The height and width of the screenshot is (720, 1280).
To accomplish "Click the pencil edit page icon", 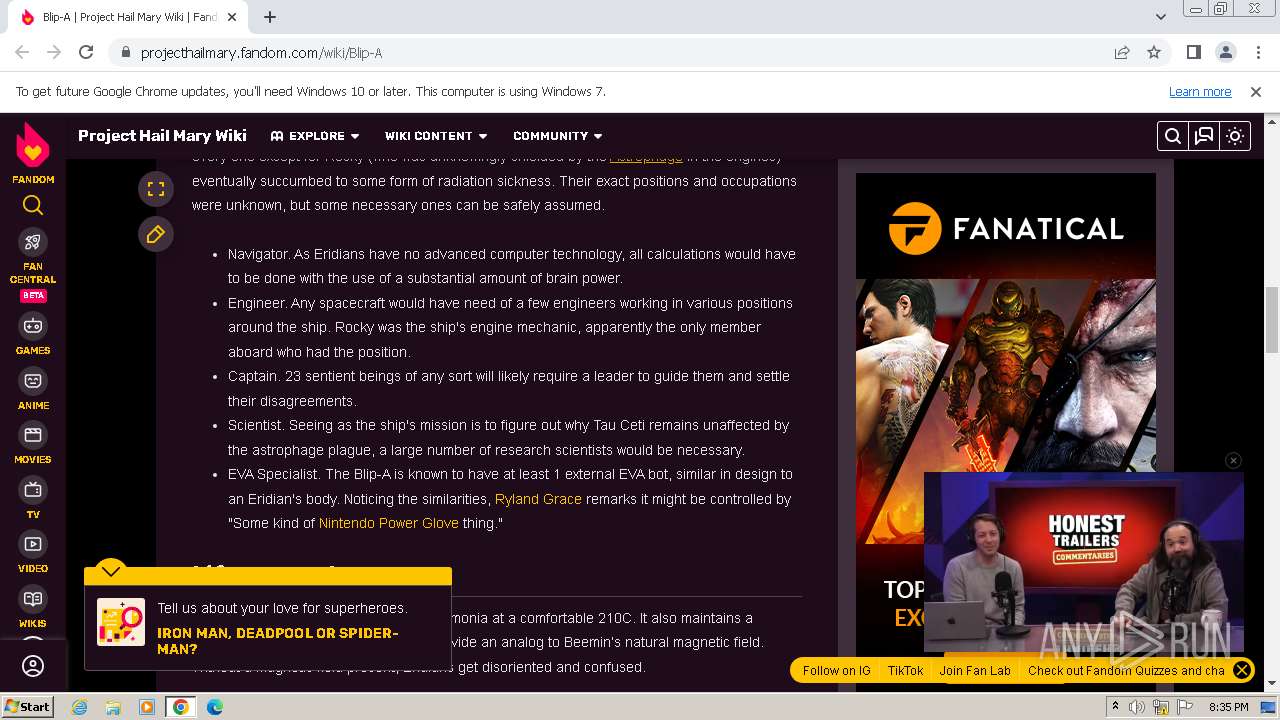I will [156, 234].
